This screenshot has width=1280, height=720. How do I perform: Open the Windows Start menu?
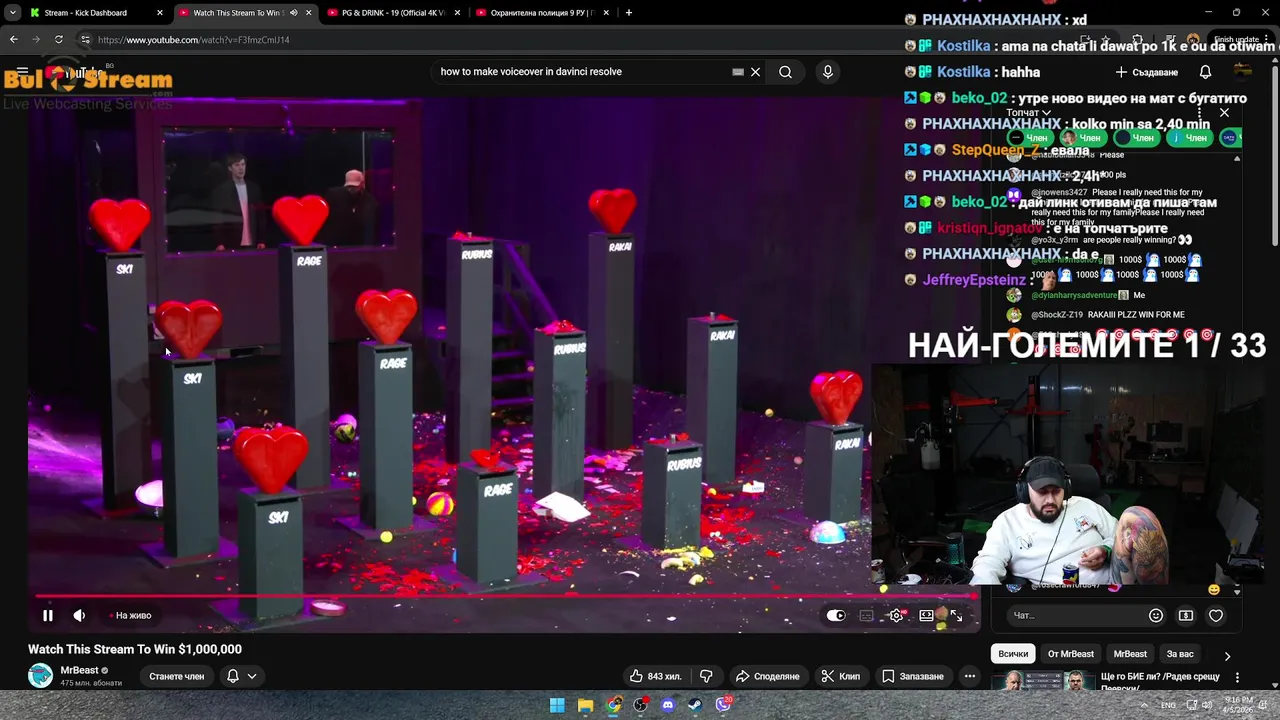(x=557, y=705)
